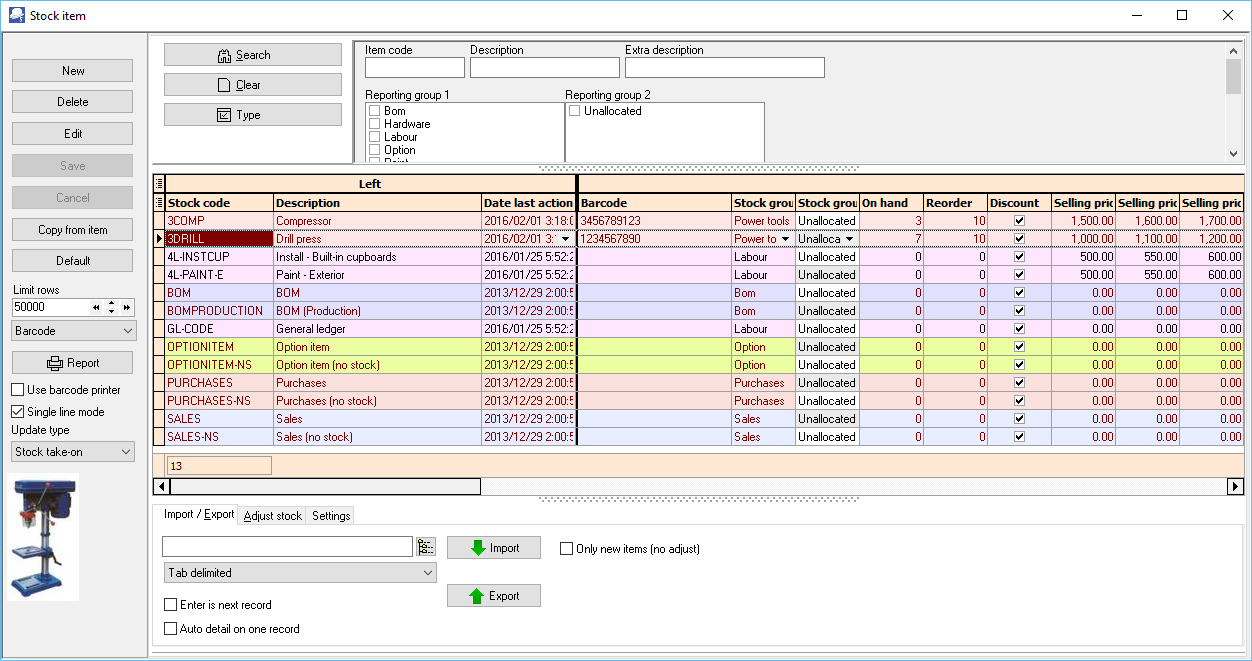Click the rewind arrows in Limit rows
This screenshot has width=1252, height=661.
[96, 308]
